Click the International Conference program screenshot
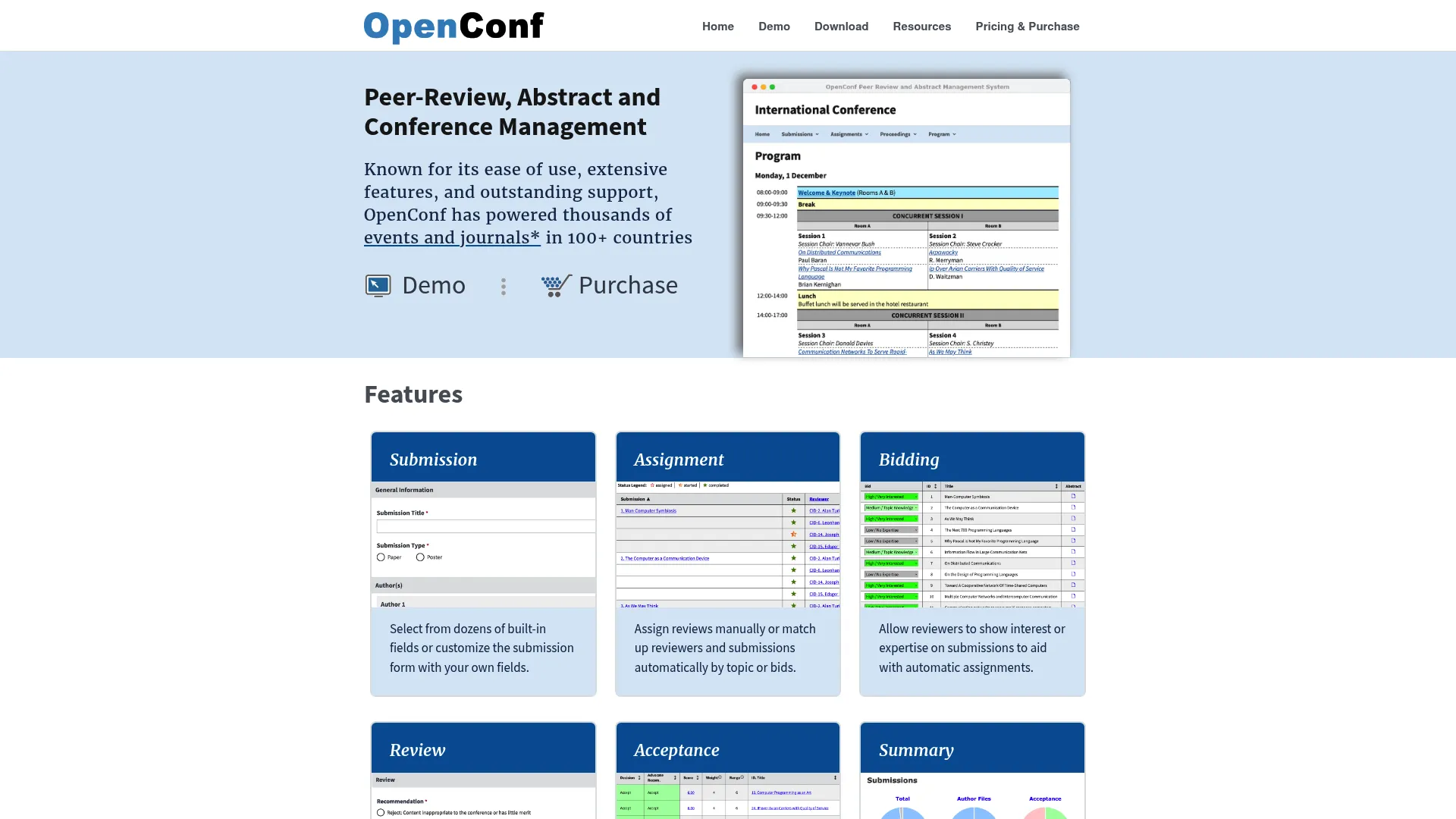Viewport: 1456px width, 819px height. 906,218
